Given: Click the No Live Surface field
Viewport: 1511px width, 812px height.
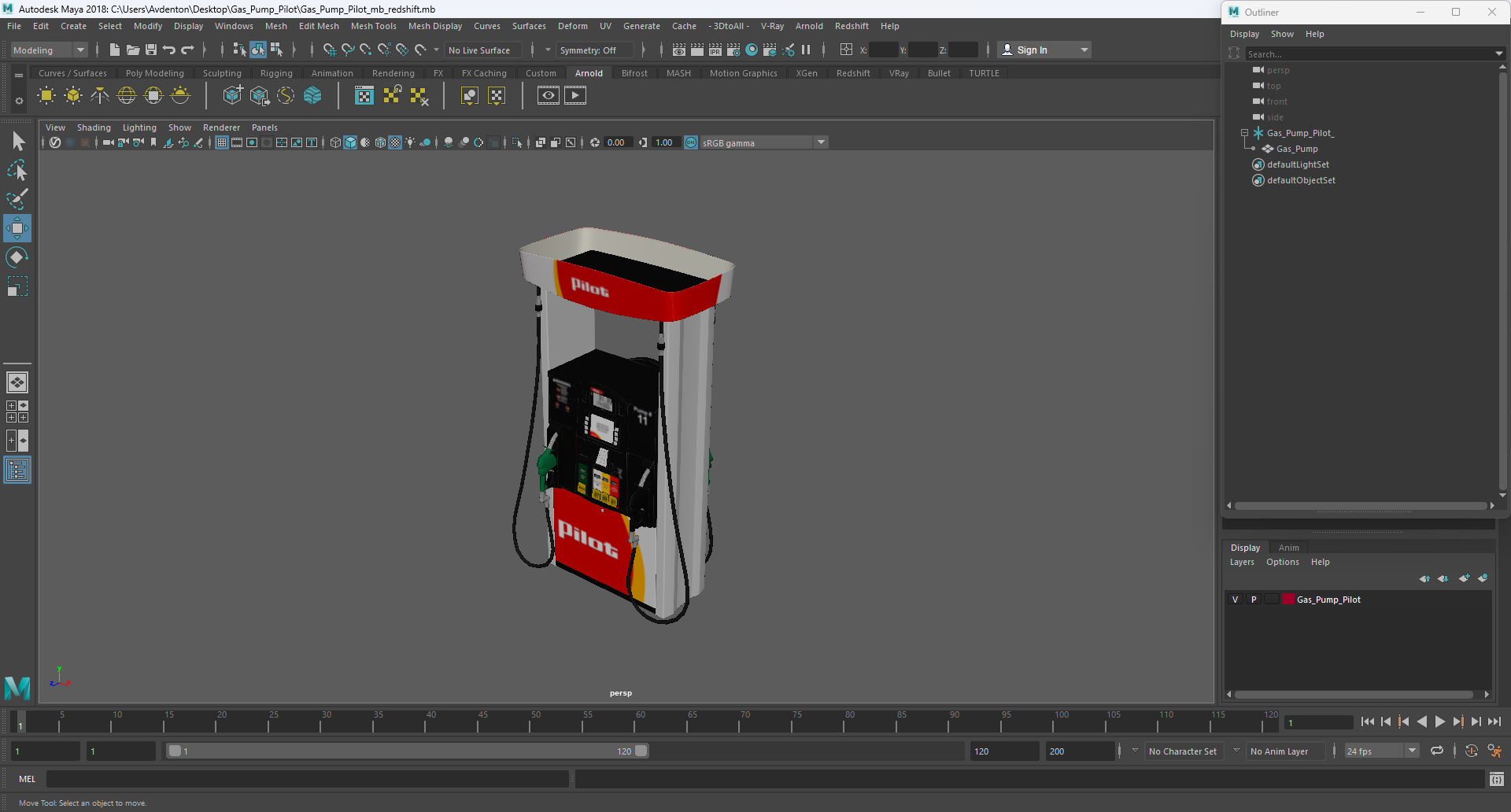Looking at the screenshot, I should click(x=482, y=50).
